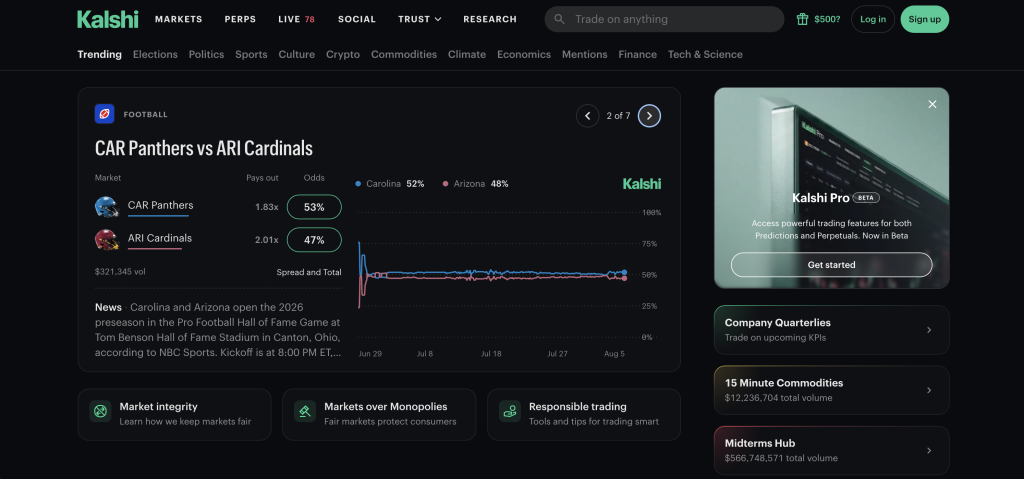Click the ARI Cardinals team name
The width and height of the screenshot is (1024, 479).
(160, 238)
